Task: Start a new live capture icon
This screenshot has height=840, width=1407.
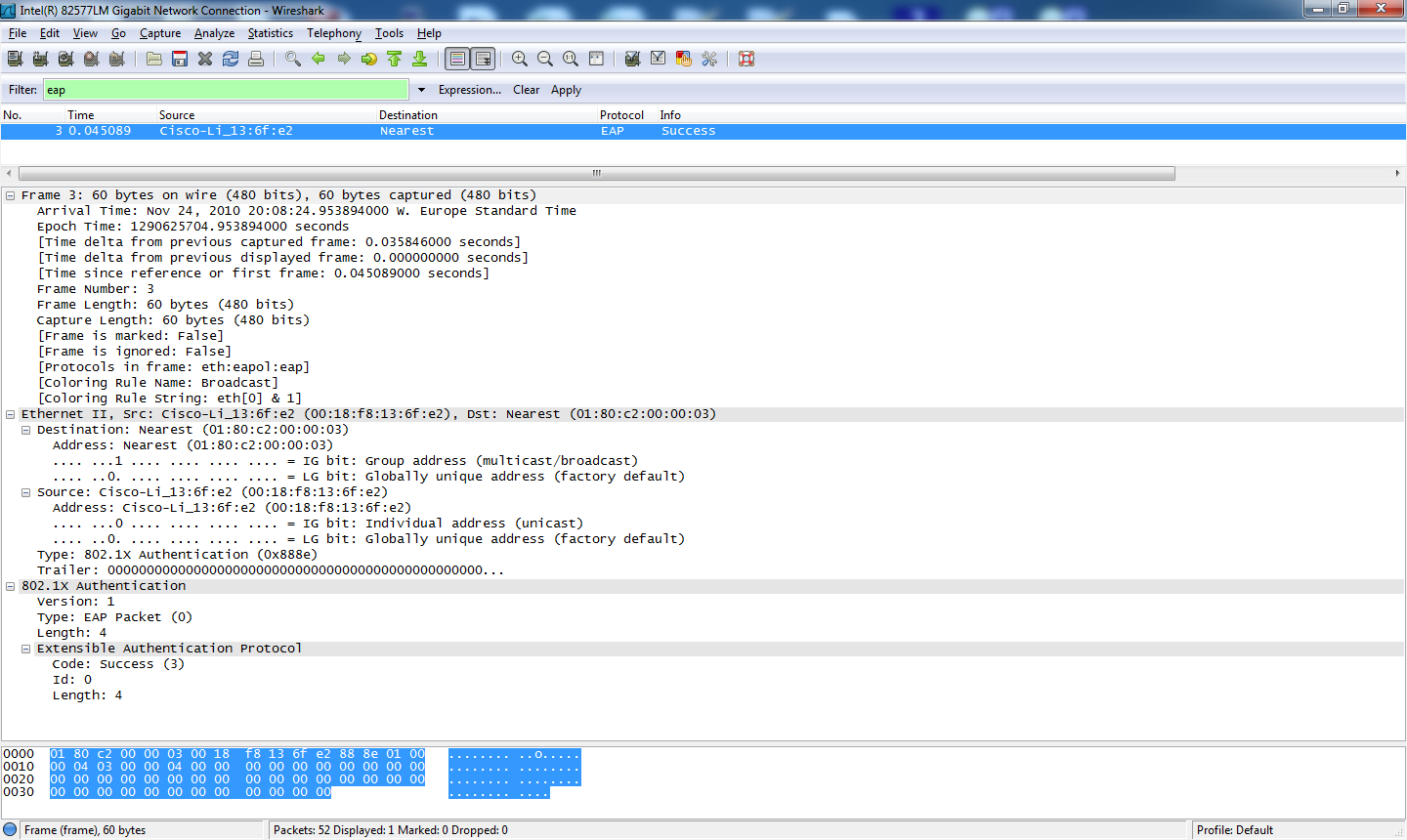Action: (x=65, y=59)
